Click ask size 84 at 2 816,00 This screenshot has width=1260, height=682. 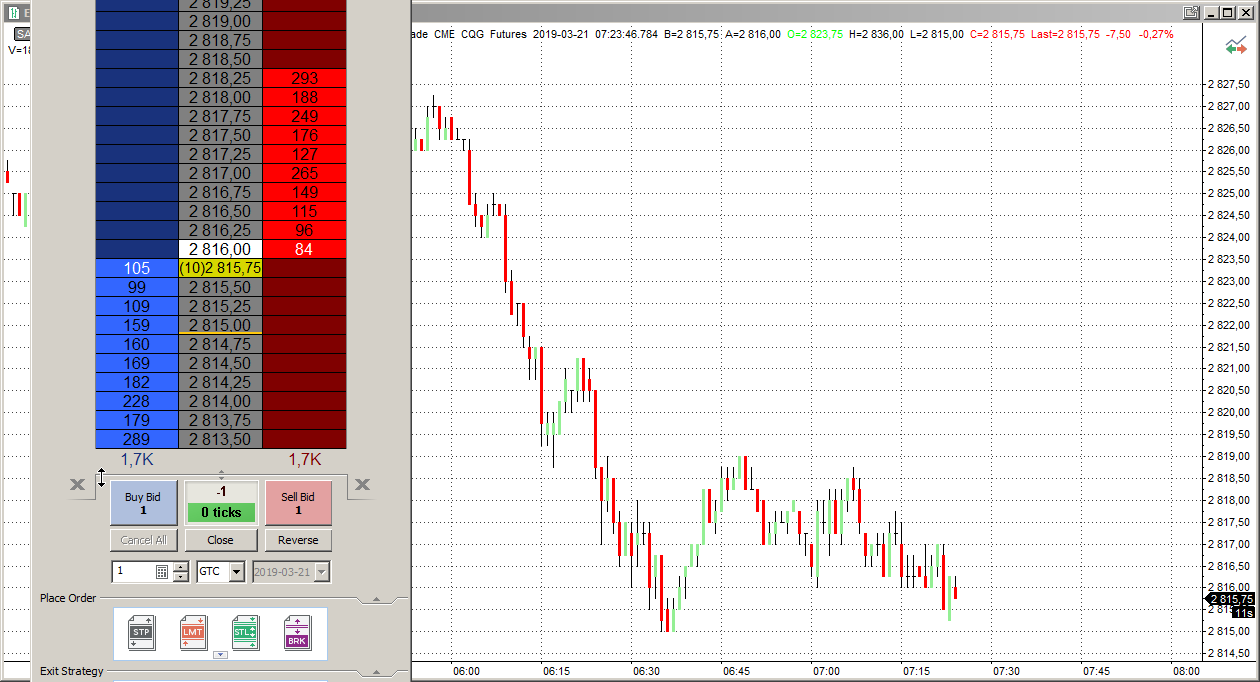click(x=305, y=249)
